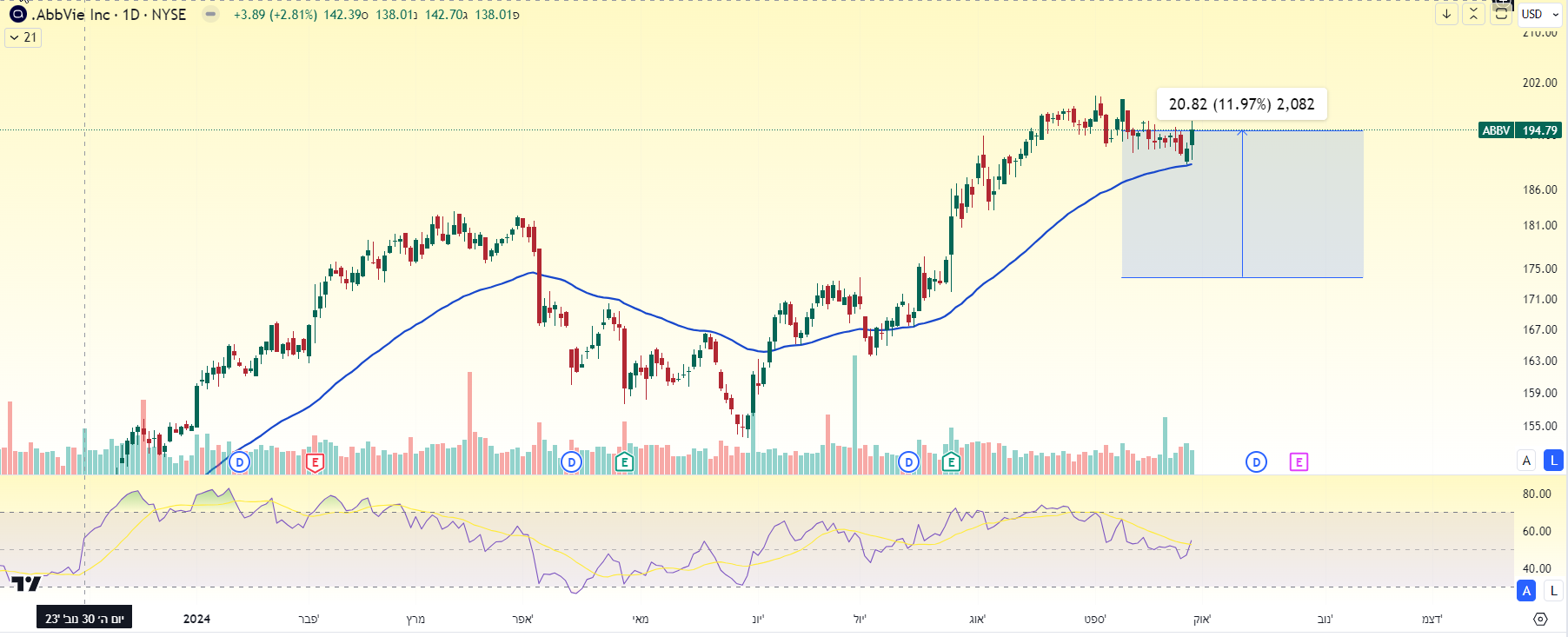Click the 'אוק time axis label
Viewport: 1568px width, 637px height.
1202,619
